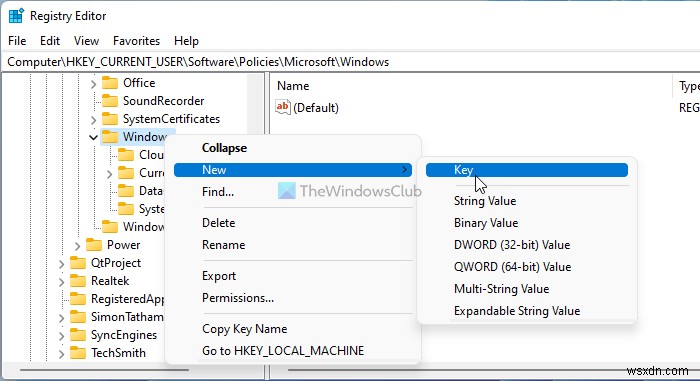Select the Curr subkey folder icon
Image resolution: width=700 pixels, height=381 pixels.
click(126, 173)
